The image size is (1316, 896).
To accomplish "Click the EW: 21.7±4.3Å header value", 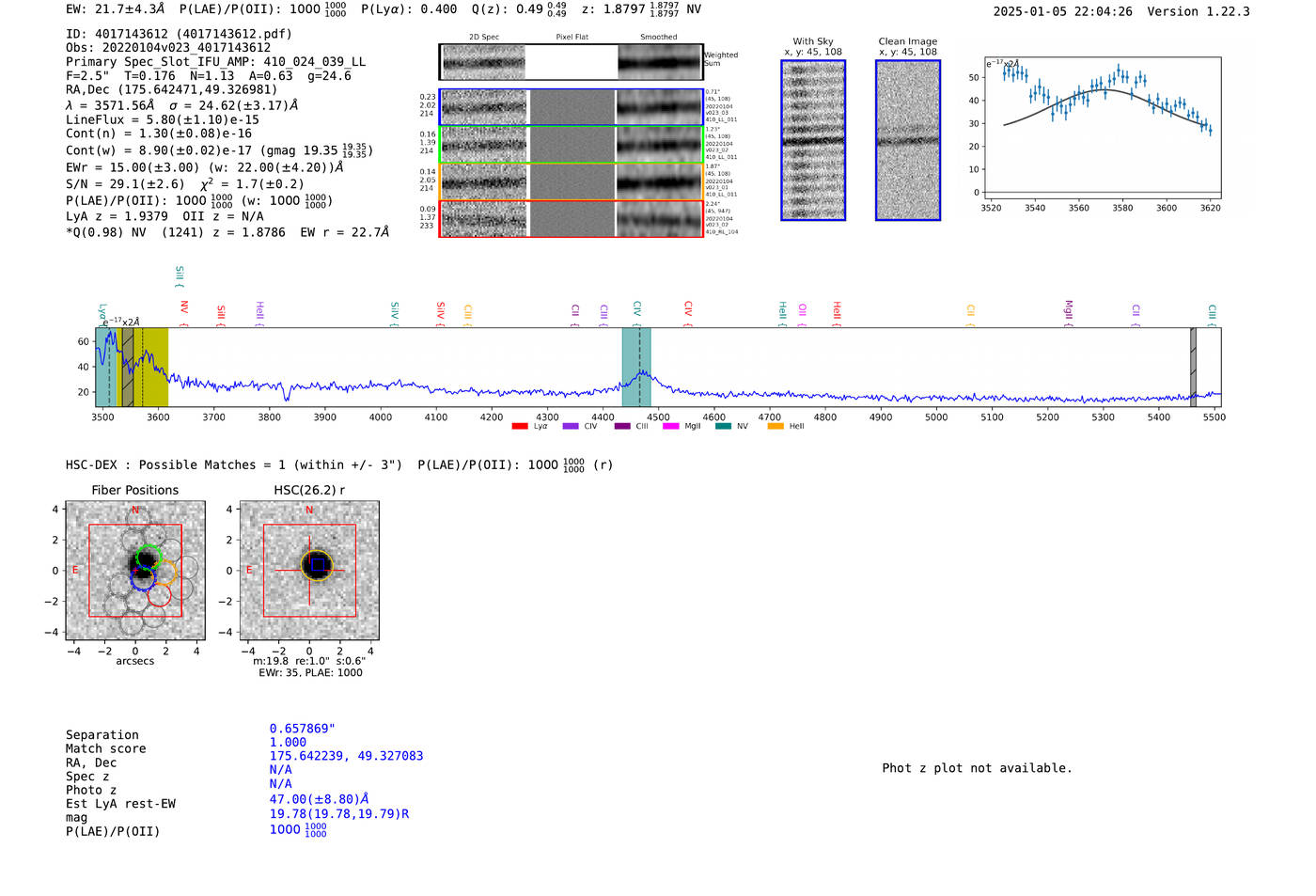I will tap(116, 9).
